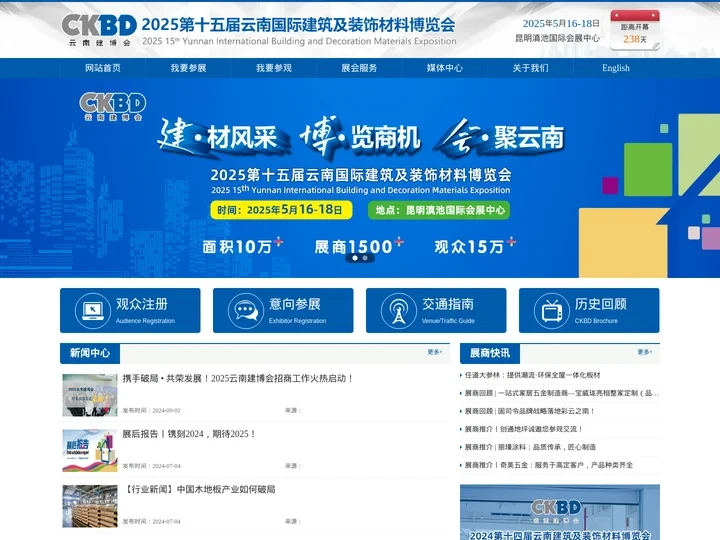Go to 网站首页 in the navigation bar
Screen dimensions: 720x540
103,68
